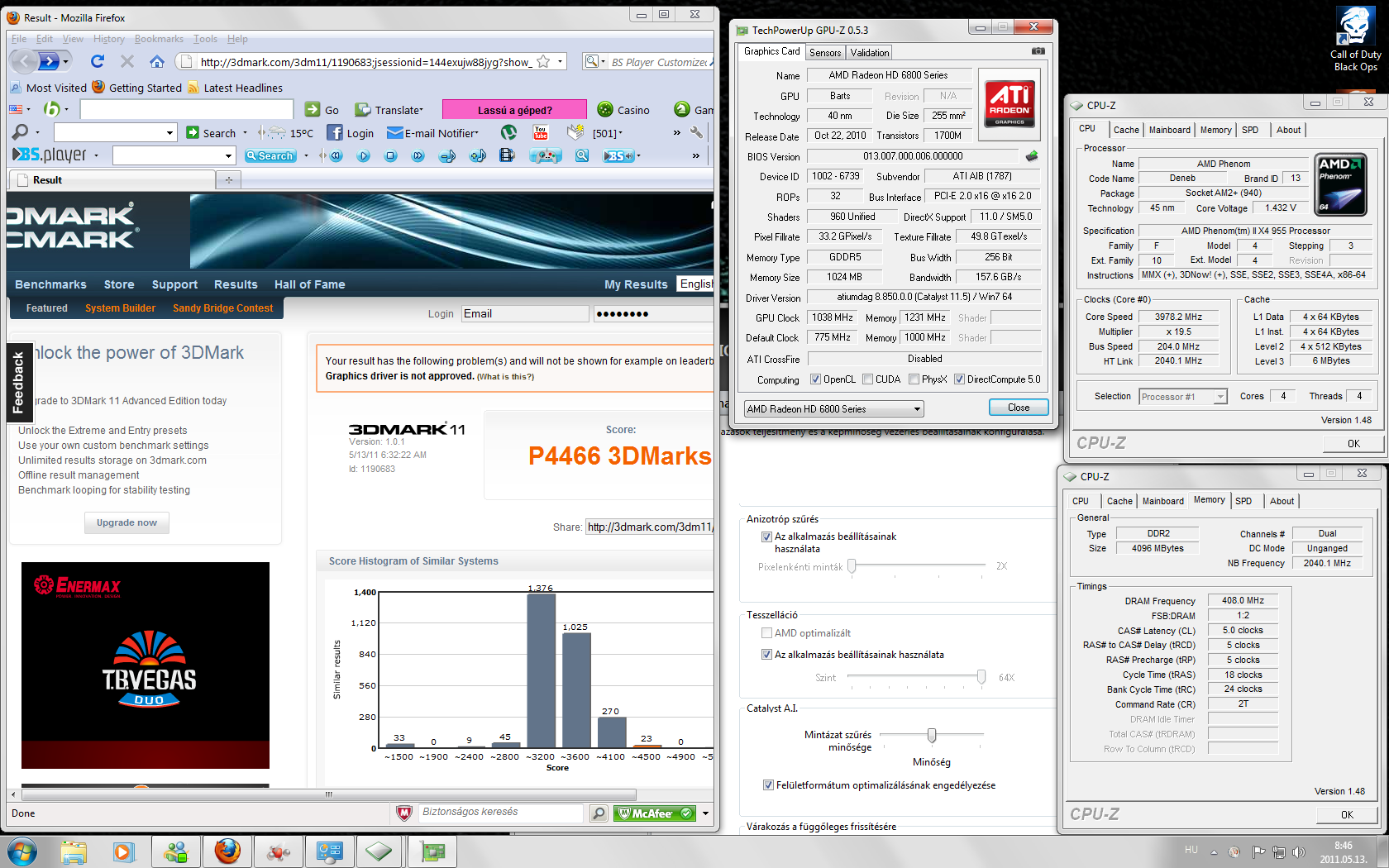Open the Hall of Fame link

309,284
